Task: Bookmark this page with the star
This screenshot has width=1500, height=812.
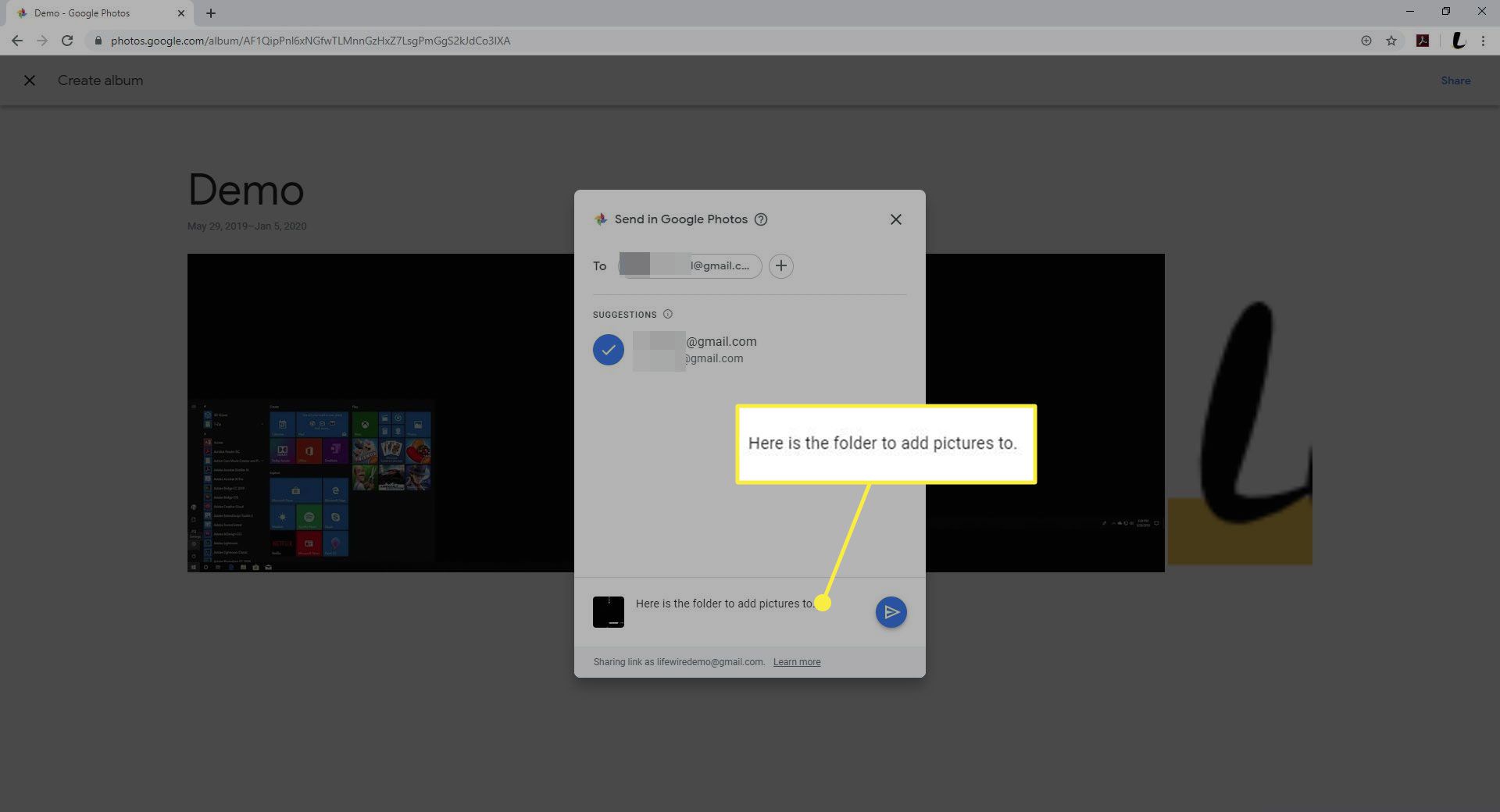Action: (1391, 41)
